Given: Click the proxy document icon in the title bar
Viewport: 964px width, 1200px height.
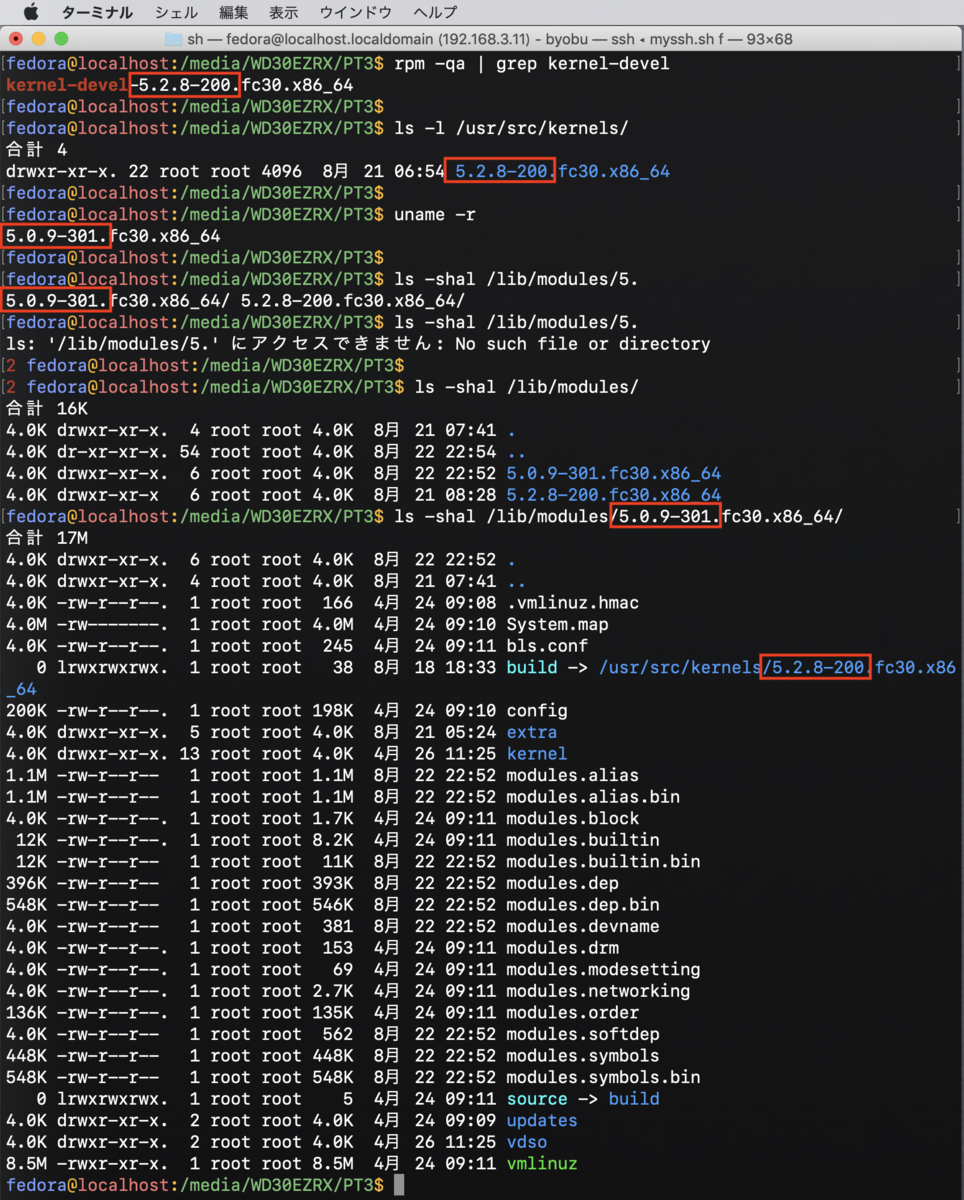Looking at the screenshot, I should click(175, 40).
